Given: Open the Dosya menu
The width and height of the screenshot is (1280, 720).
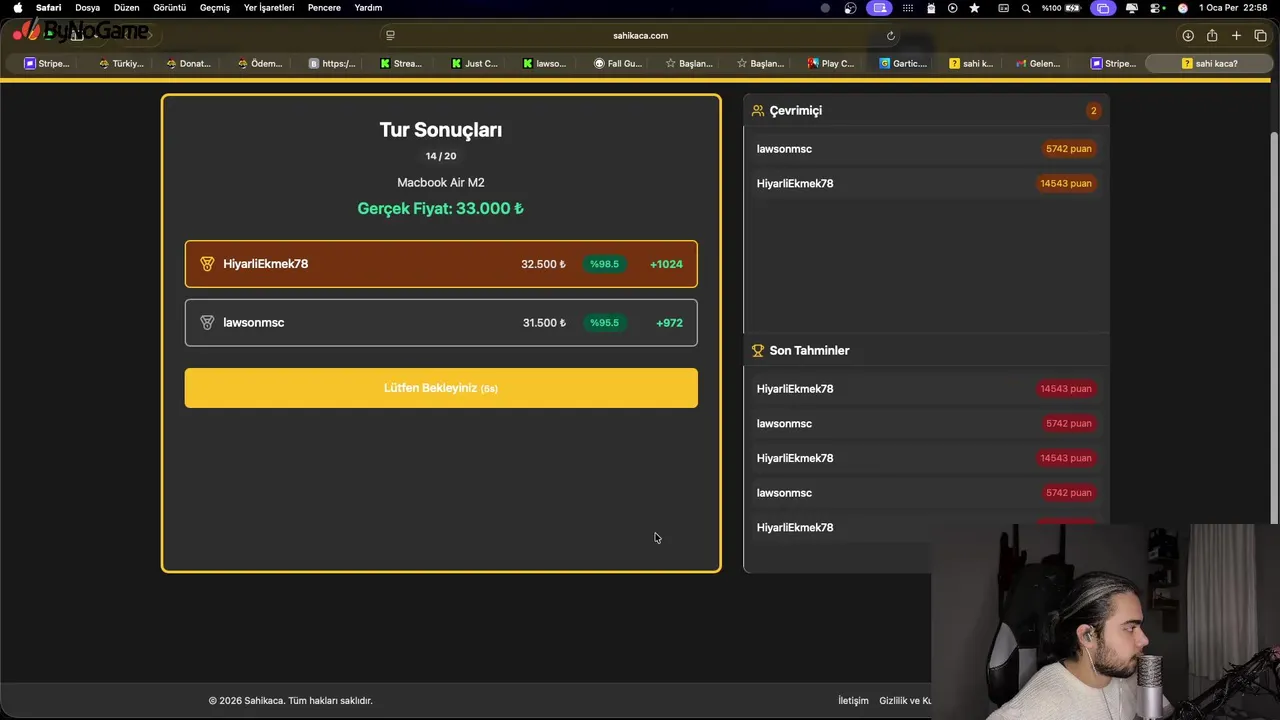Looking at the screenshot, I should tap(87, 7).
